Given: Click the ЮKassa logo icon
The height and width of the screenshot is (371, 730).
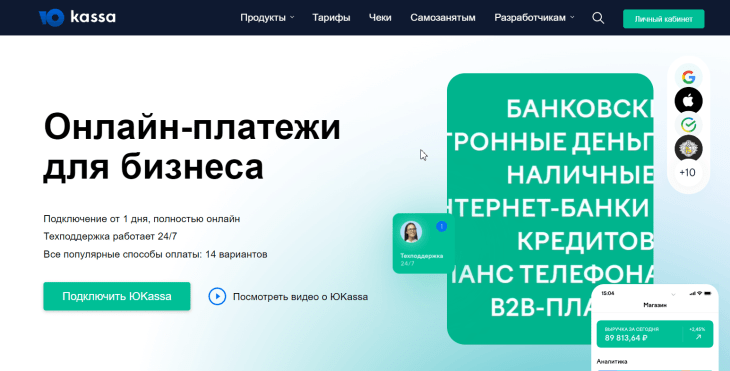Looking at the screenshot, I should 51,18.
